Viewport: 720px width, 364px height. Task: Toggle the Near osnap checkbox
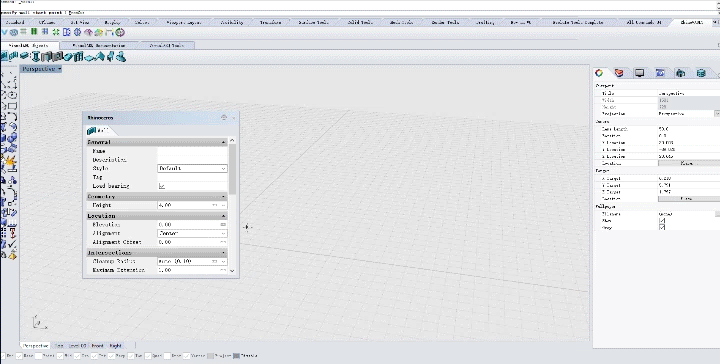pyautogui.click(x=19, y=356)
